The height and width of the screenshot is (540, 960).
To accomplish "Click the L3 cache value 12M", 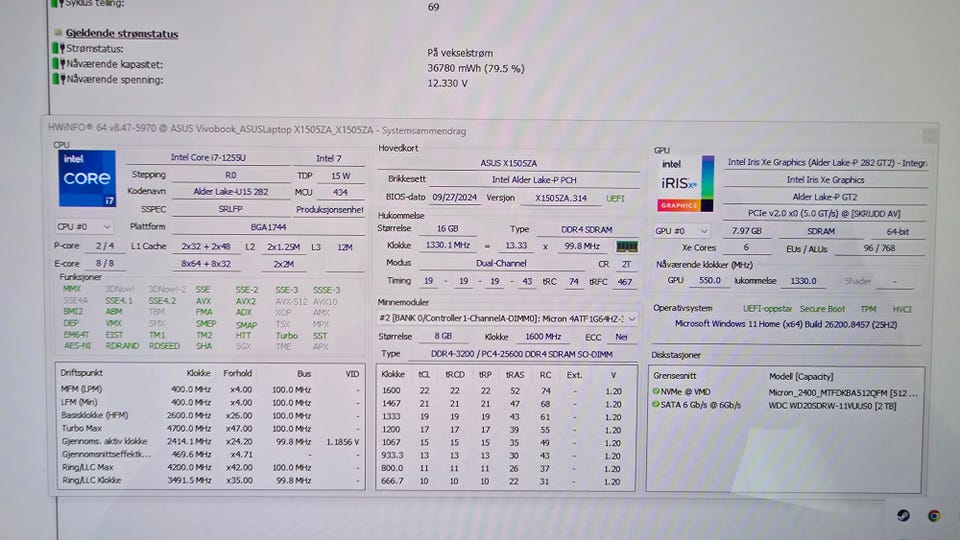I will 345,247.
